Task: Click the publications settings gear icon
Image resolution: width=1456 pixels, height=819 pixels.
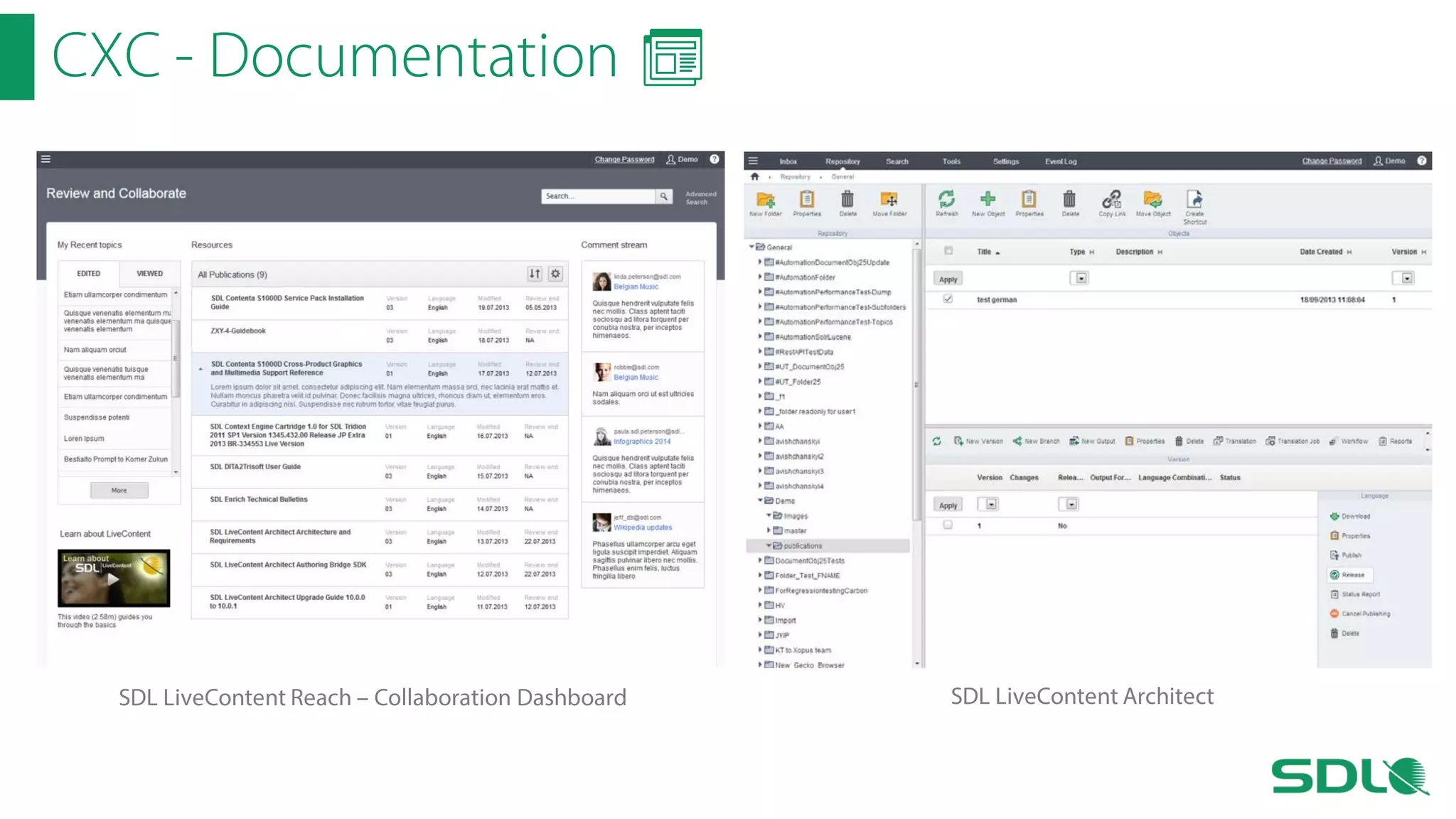Action: point(556,274)
